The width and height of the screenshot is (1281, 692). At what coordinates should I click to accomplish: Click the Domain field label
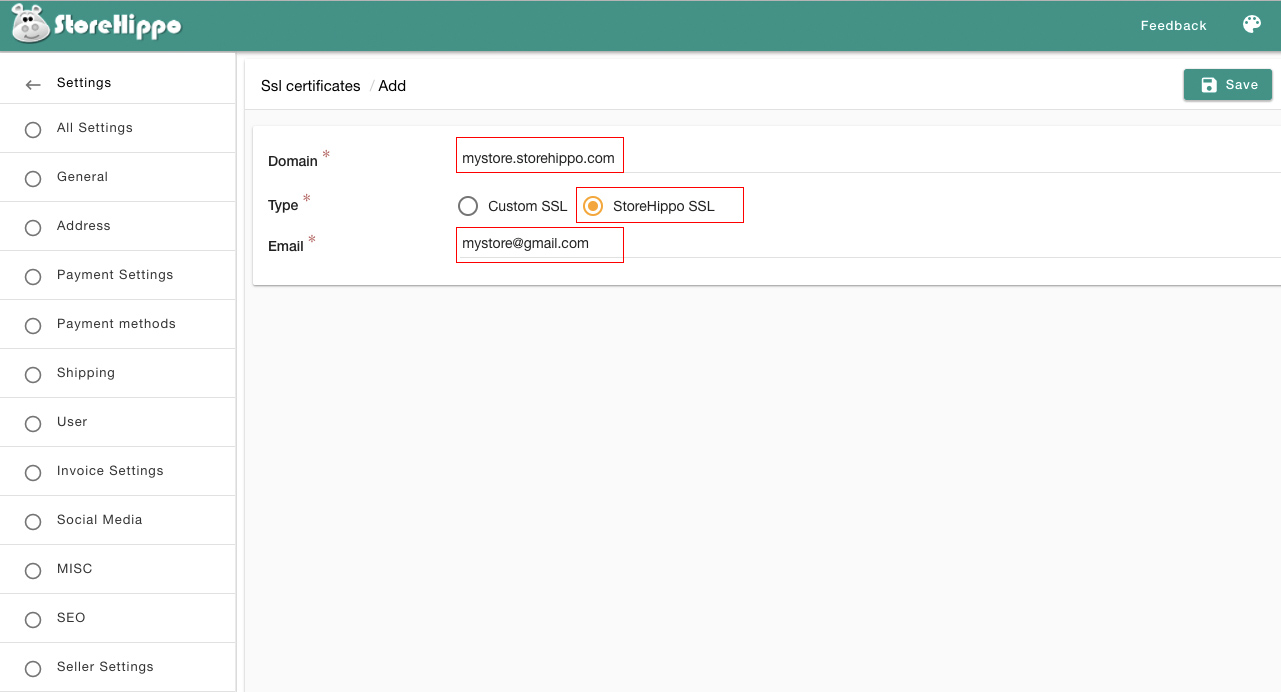pos(293,161)
